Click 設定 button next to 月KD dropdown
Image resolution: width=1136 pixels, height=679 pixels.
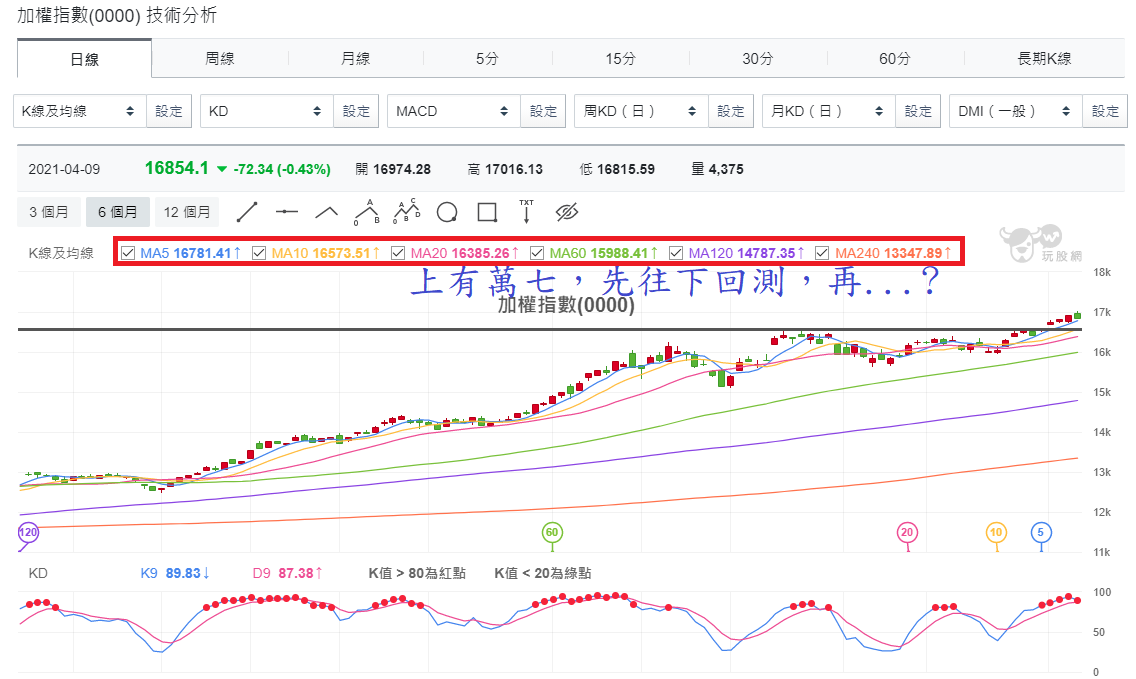(x=918, y=111)
